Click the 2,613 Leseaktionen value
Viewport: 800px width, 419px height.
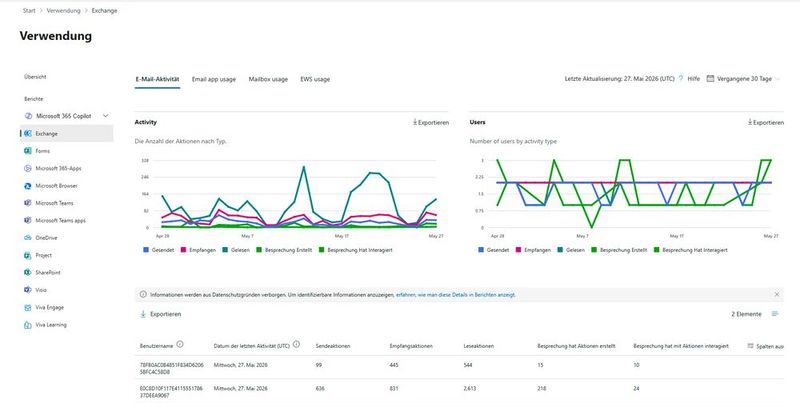470,388
